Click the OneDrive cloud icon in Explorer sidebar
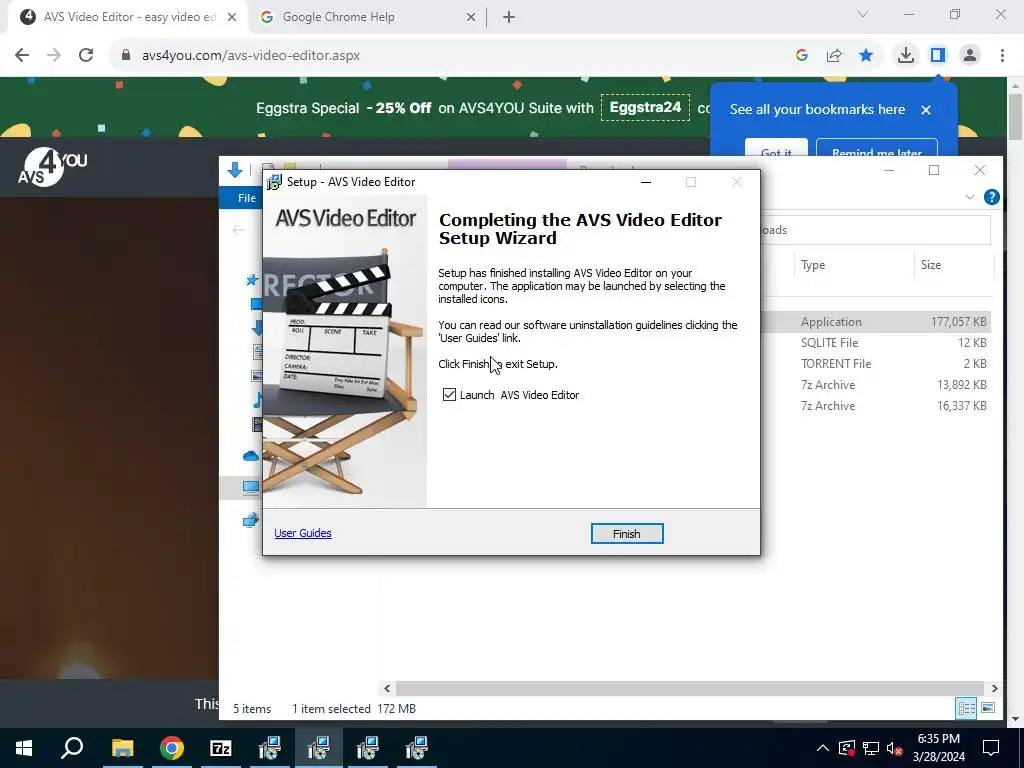This screenshot has width=1024, height=768. [x=251, y=456]
